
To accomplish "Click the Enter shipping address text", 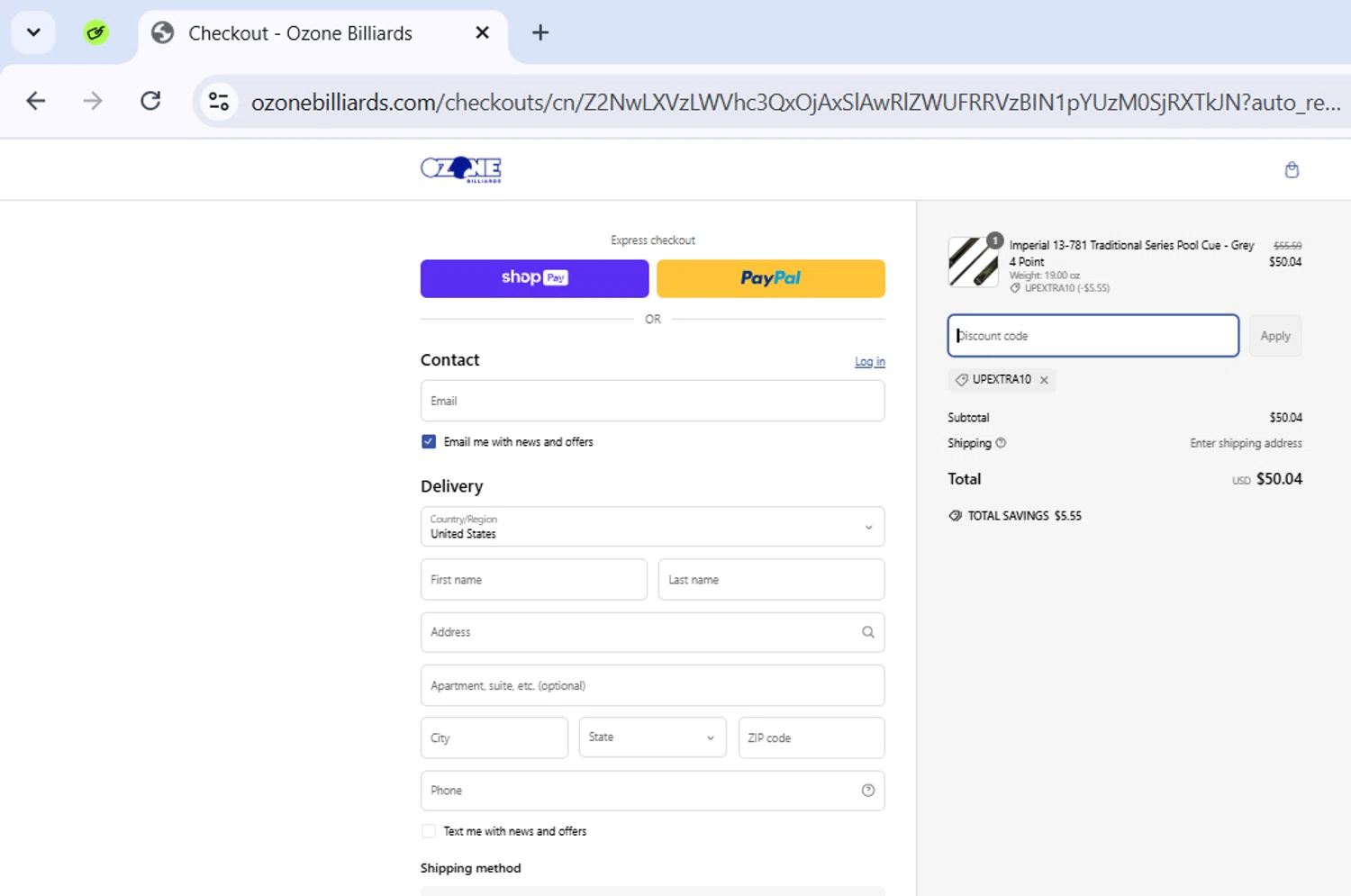I will click(1246, 443).
